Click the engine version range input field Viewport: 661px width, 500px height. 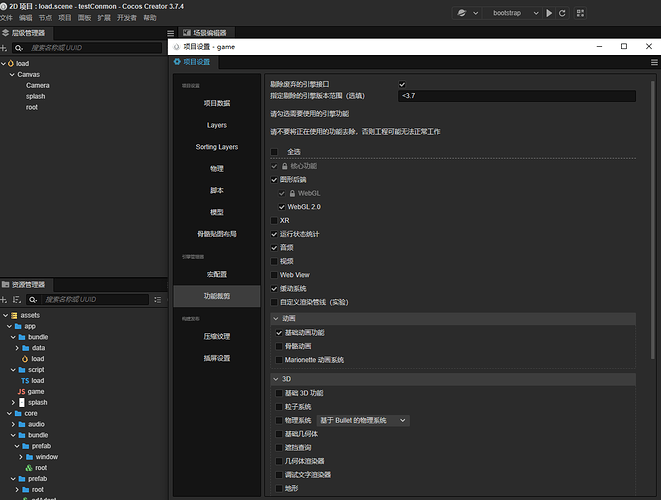(x=517, y=96)
